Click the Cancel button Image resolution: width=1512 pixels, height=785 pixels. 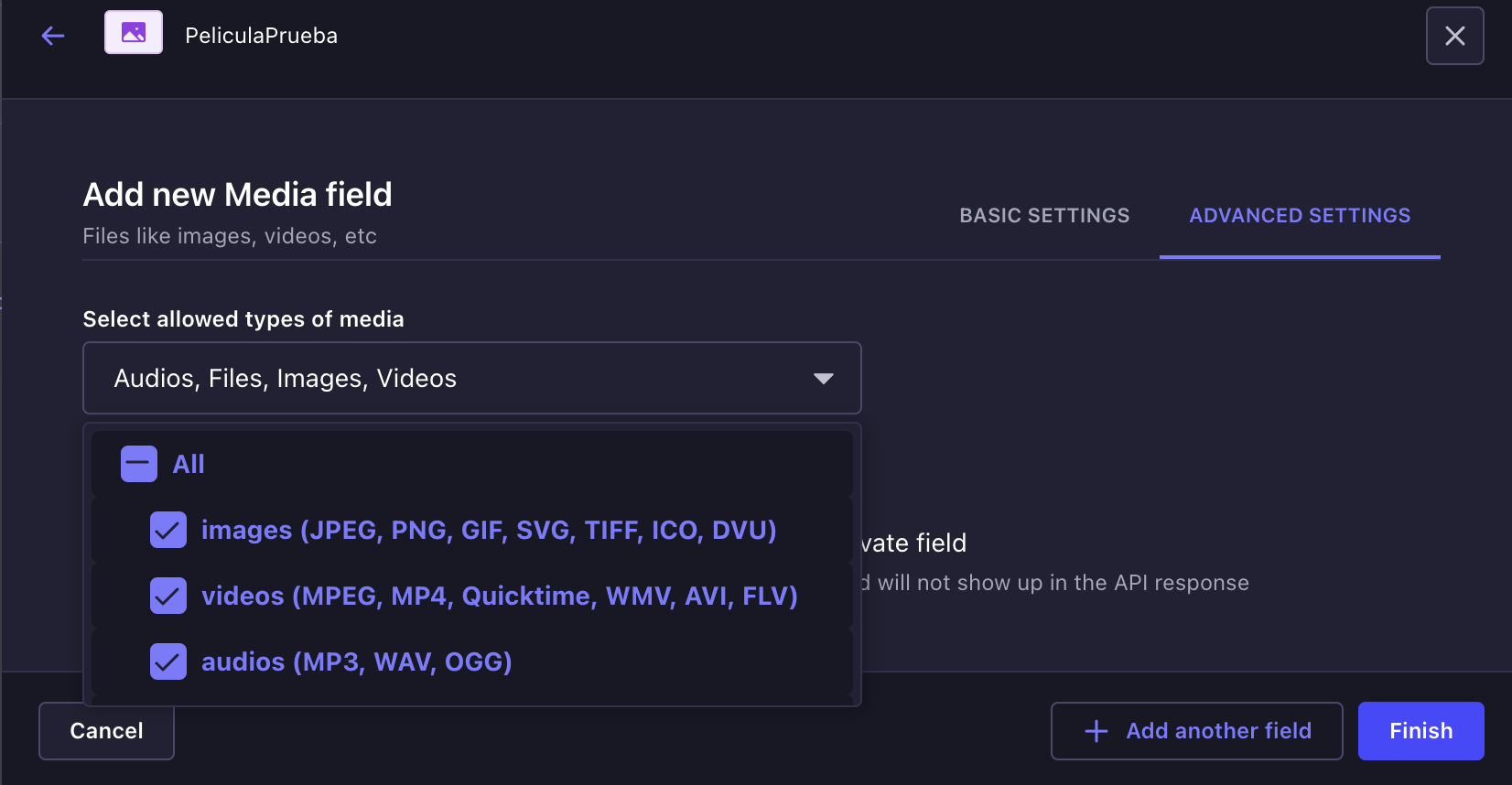[x=106, y=731]
